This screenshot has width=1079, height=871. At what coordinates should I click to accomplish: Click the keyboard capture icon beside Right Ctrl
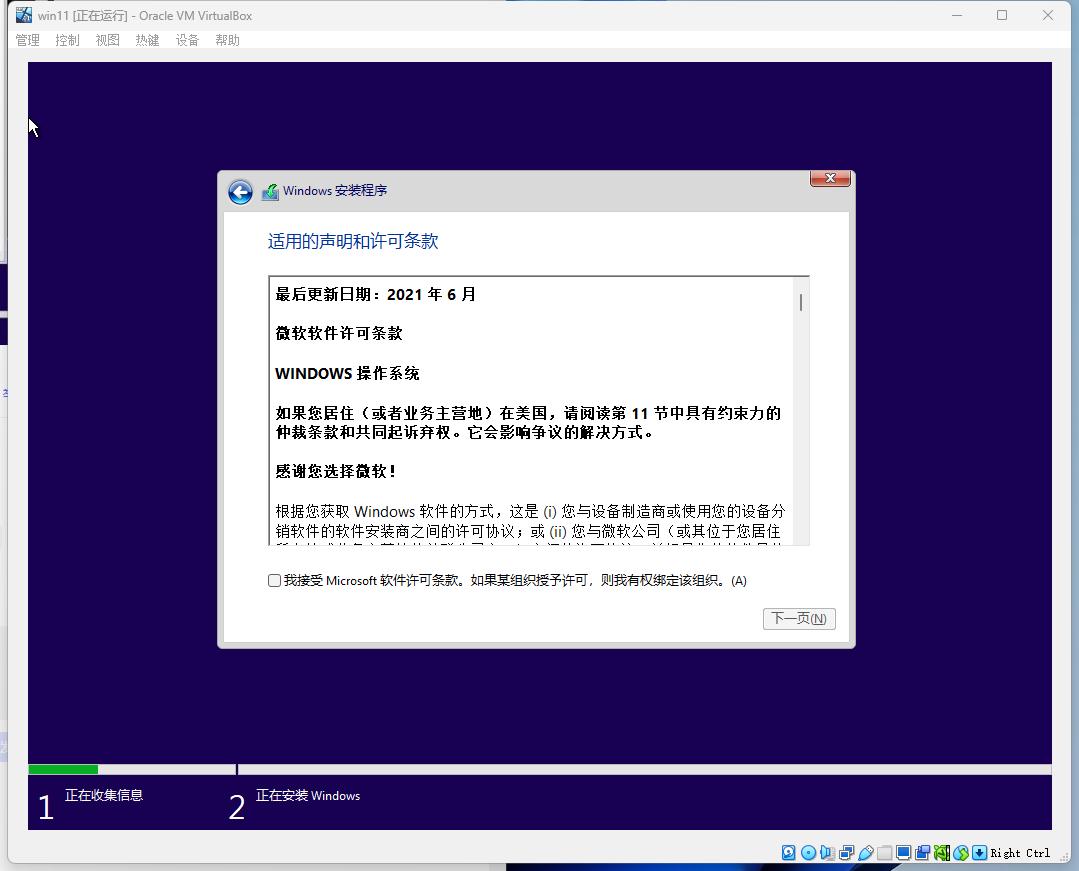point(981,852)
